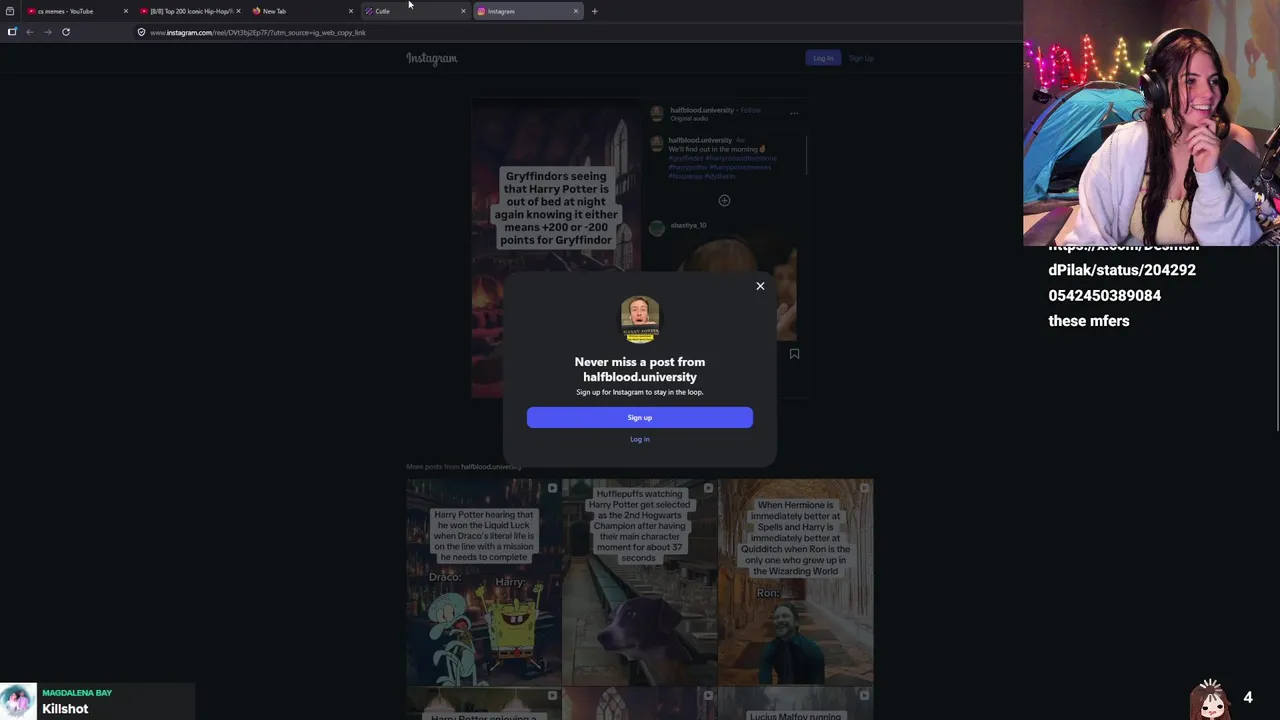Image resolution: width=1280 pixels, height=720 pixels.
Task: Reload the Instagram page
Action: [x=66, y=32]
